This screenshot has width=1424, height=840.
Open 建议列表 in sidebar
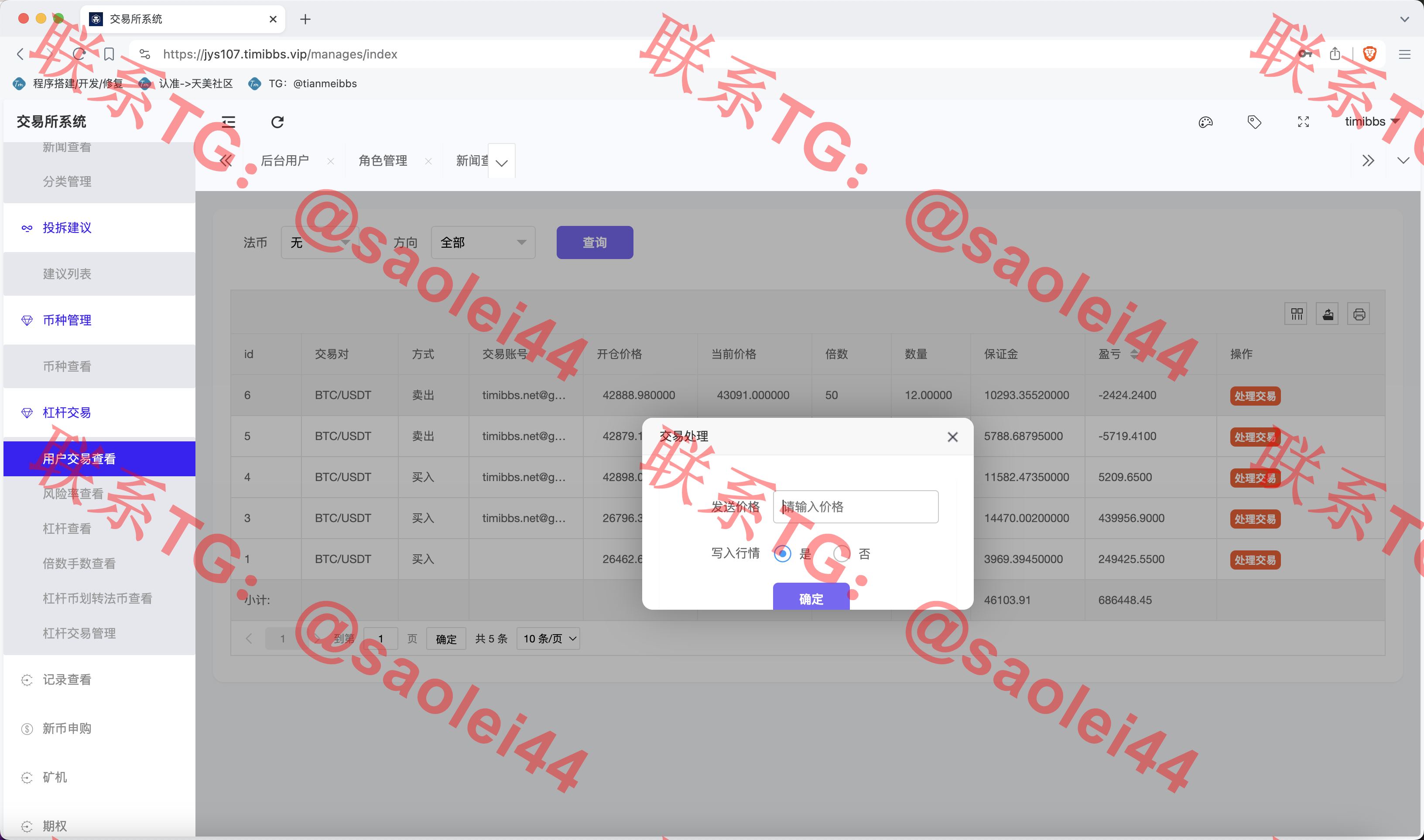point(99,274)
